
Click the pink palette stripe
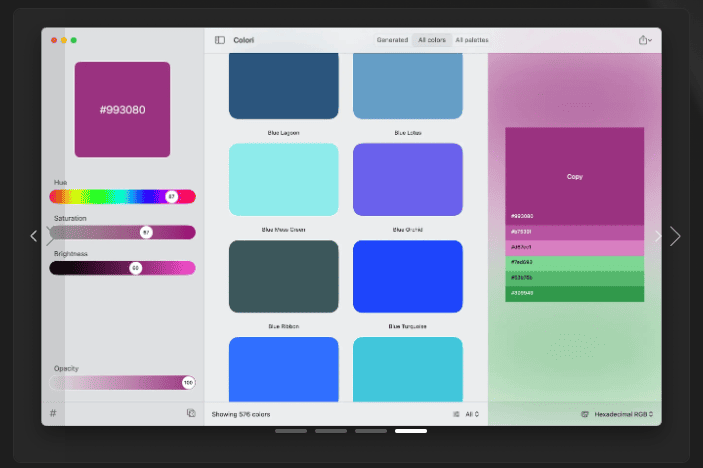point(574,247)
